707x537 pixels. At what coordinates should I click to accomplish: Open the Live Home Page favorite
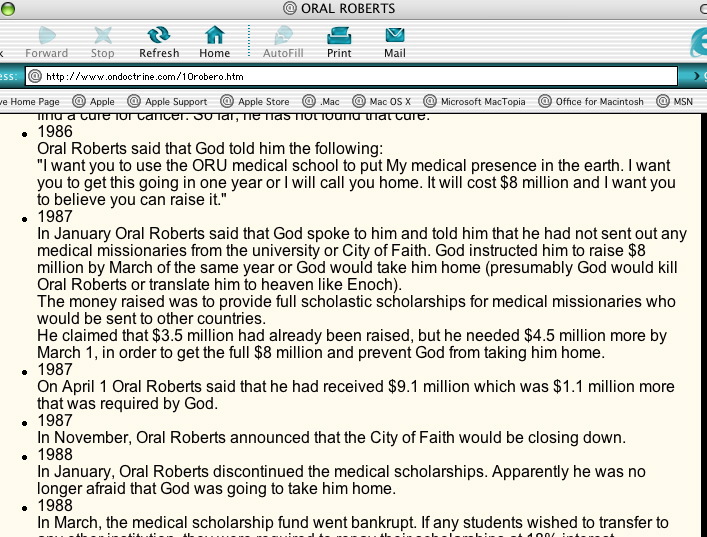30,102
